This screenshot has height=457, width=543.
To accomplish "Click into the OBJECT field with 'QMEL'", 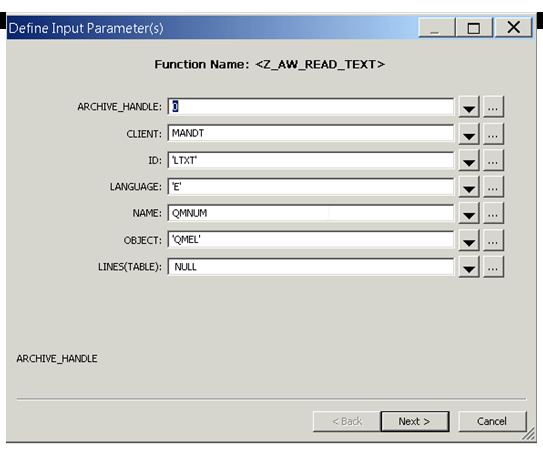I will coord(311,240).
